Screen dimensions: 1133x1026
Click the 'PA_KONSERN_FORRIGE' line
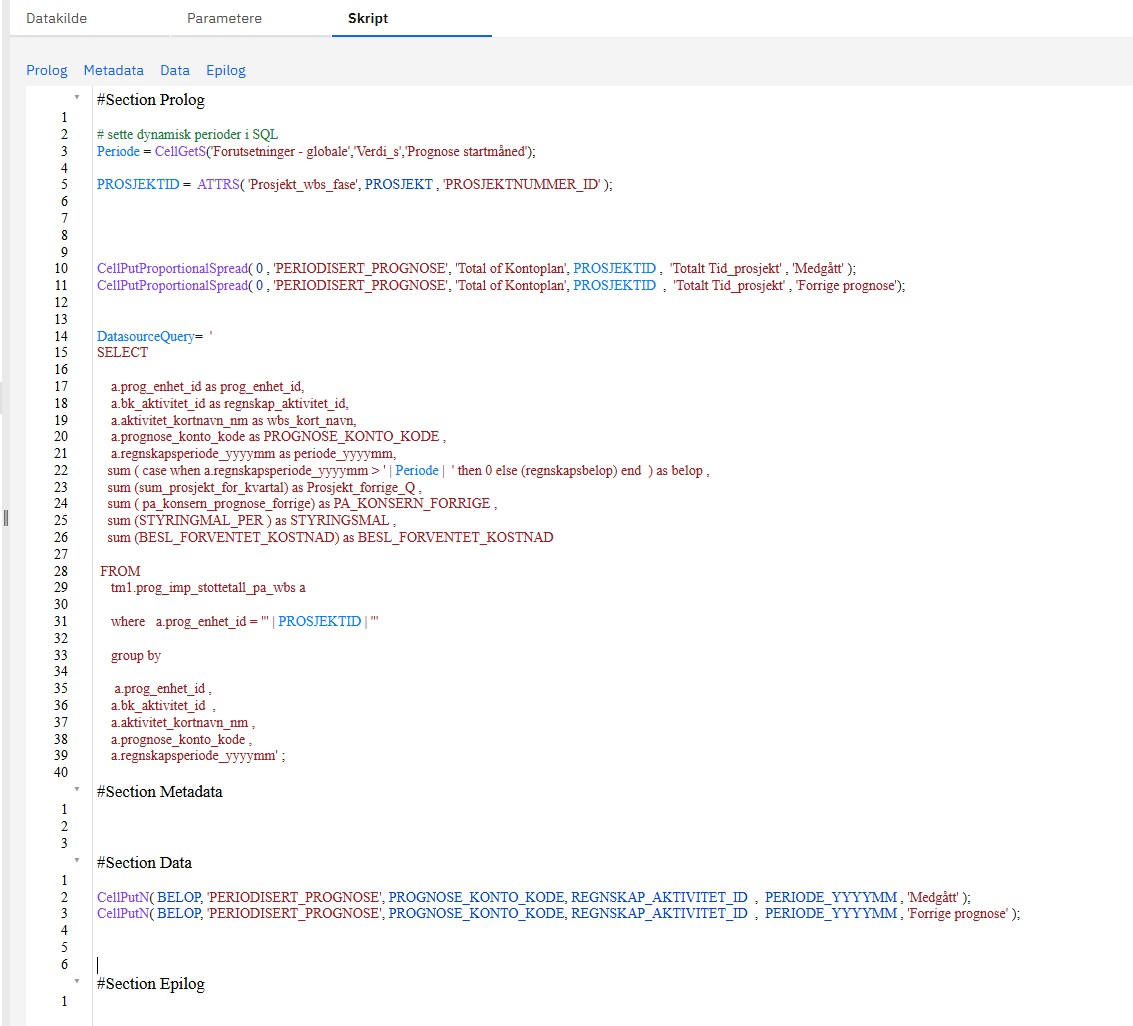click(302, 504)
